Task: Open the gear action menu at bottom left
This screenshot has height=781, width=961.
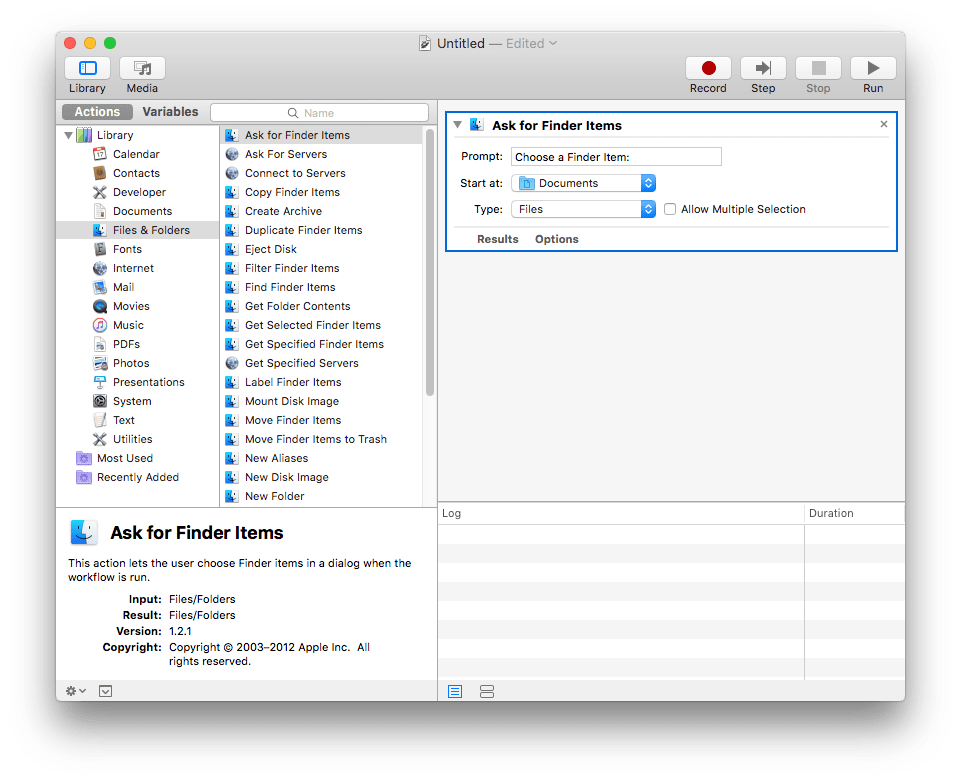Action: pos(75,691)
